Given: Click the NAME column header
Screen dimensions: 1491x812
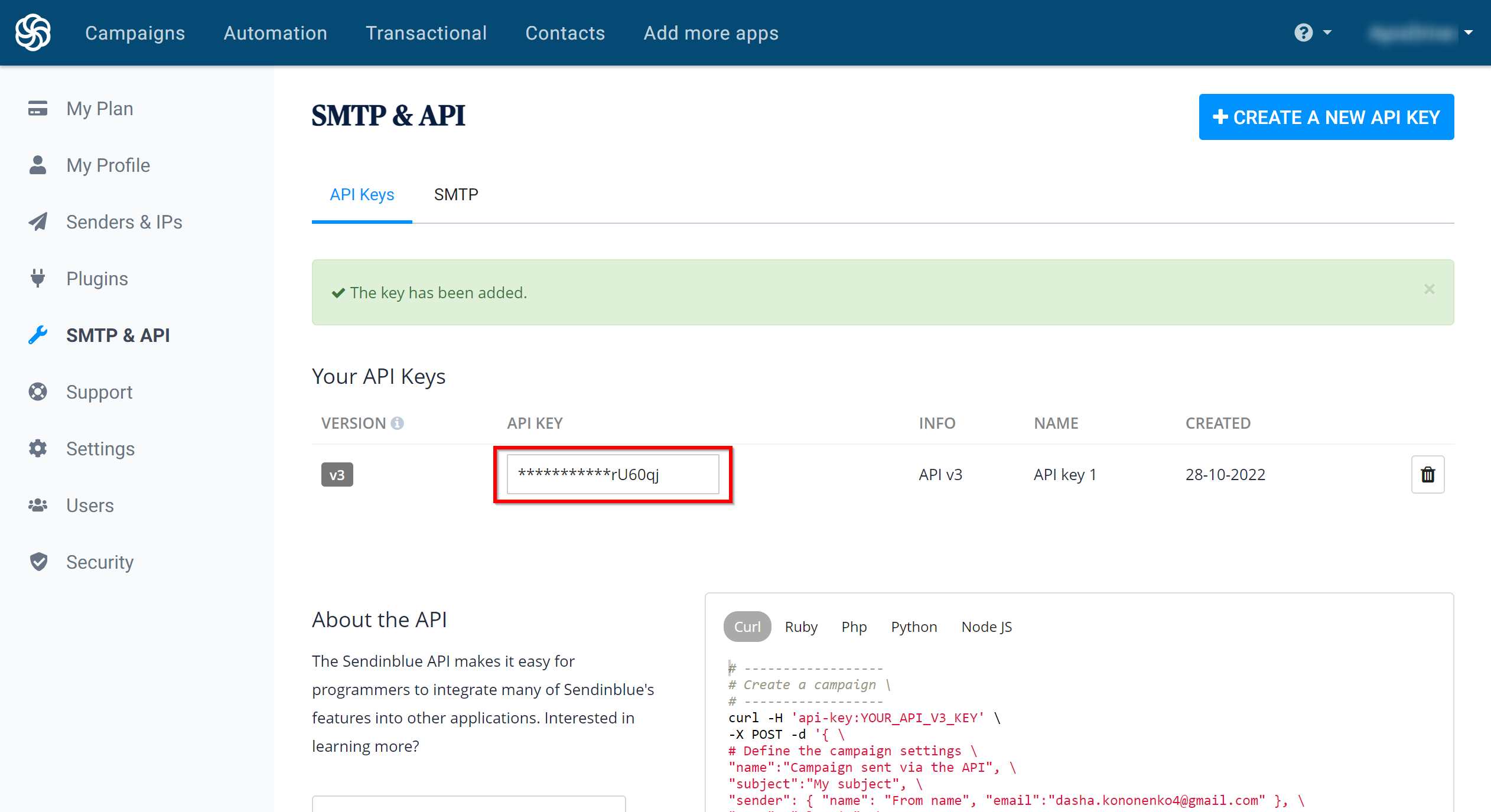Looking at the screenshot, I should 1056,423.
